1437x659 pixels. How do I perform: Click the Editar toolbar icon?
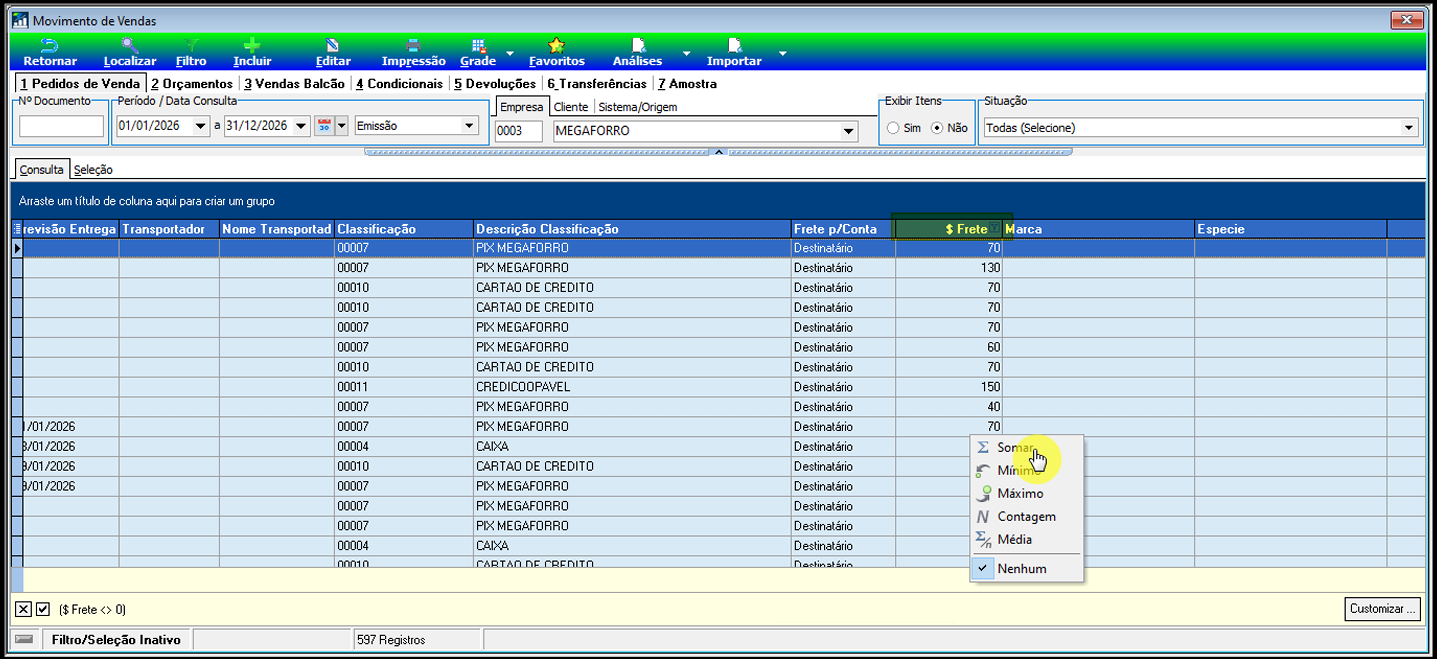point(333,45)
